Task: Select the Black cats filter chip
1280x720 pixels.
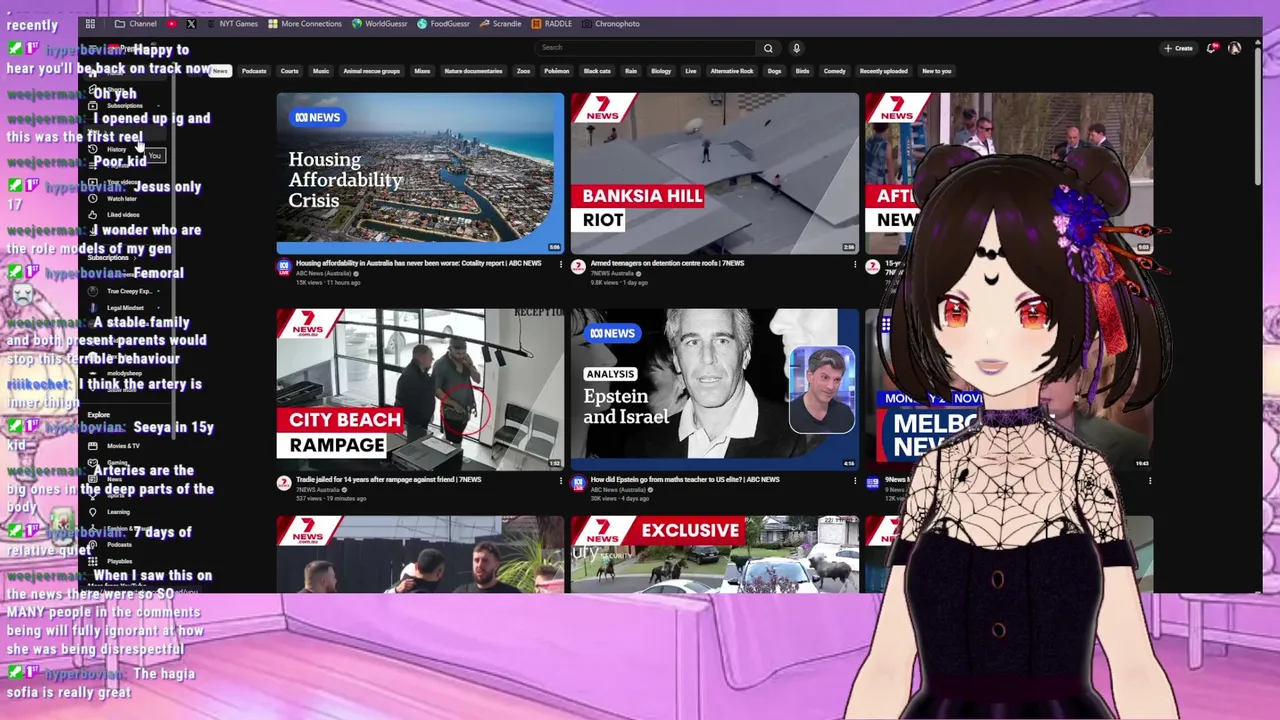Action: point(597,71)
